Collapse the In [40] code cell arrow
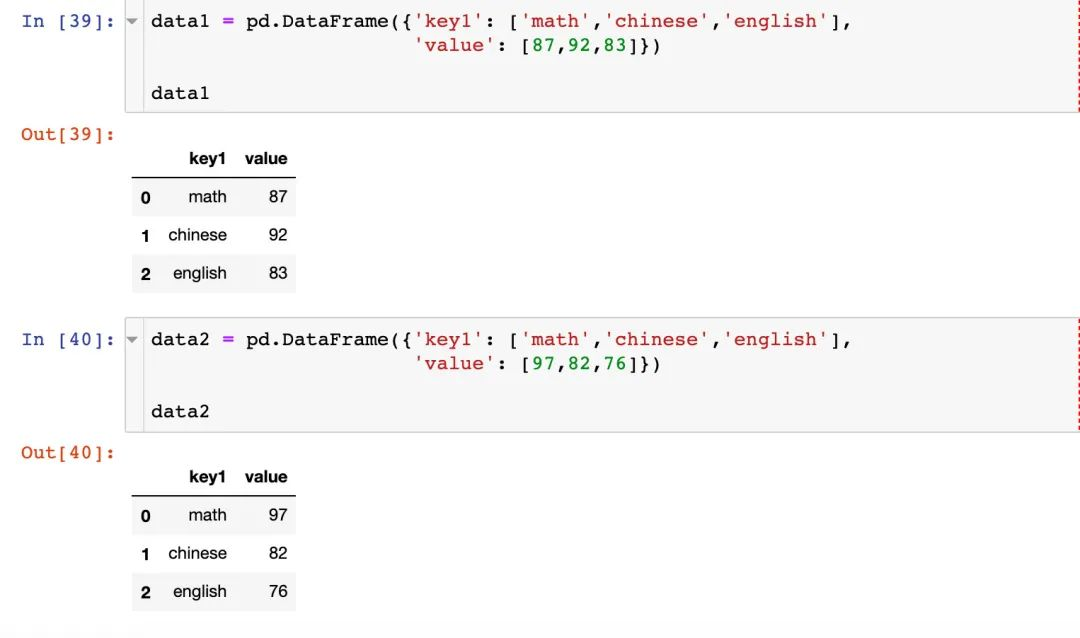The height and width of the screenshot is (638, 1080). 132,339
